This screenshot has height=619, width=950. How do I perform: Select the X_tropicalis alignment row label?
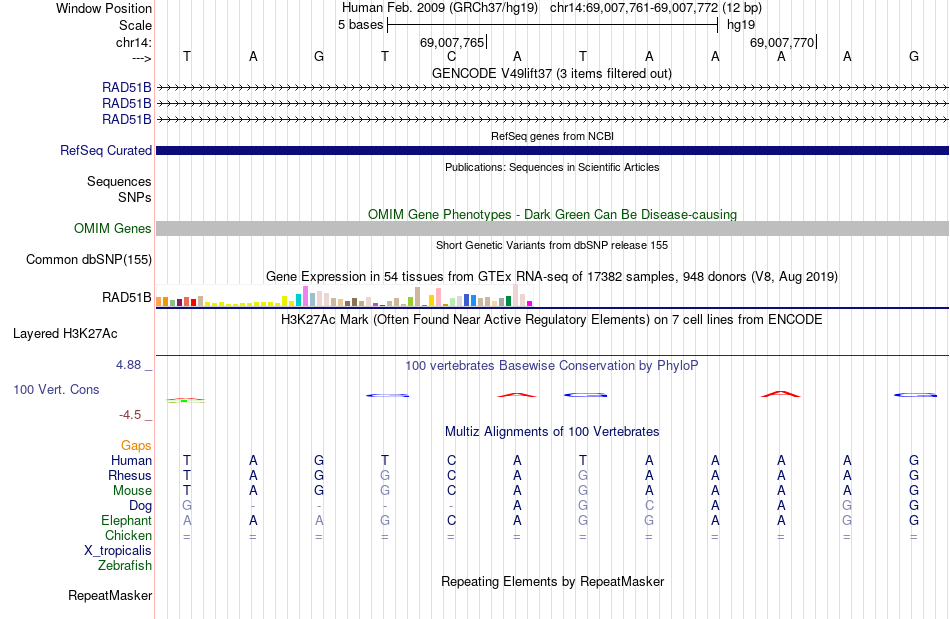[118, 551]
